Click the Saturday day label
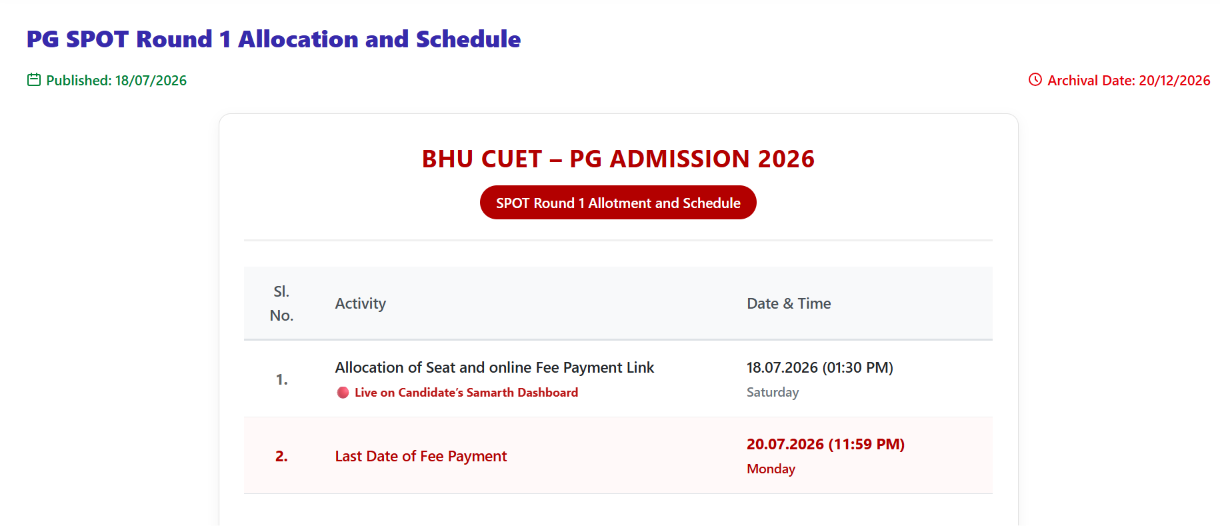Screen dimensions: 1221x526 pos(773,393)
